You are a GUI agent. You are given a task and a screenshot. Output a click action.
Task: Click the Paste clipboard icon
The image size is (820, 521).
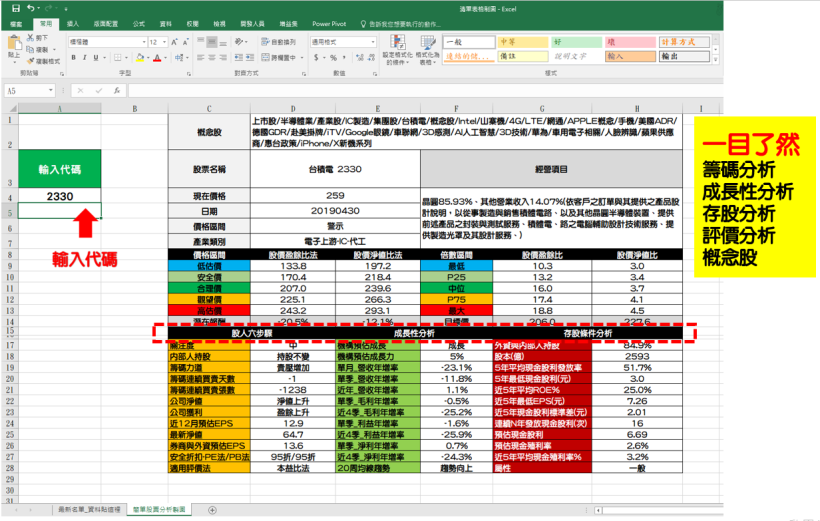(14, 43)
